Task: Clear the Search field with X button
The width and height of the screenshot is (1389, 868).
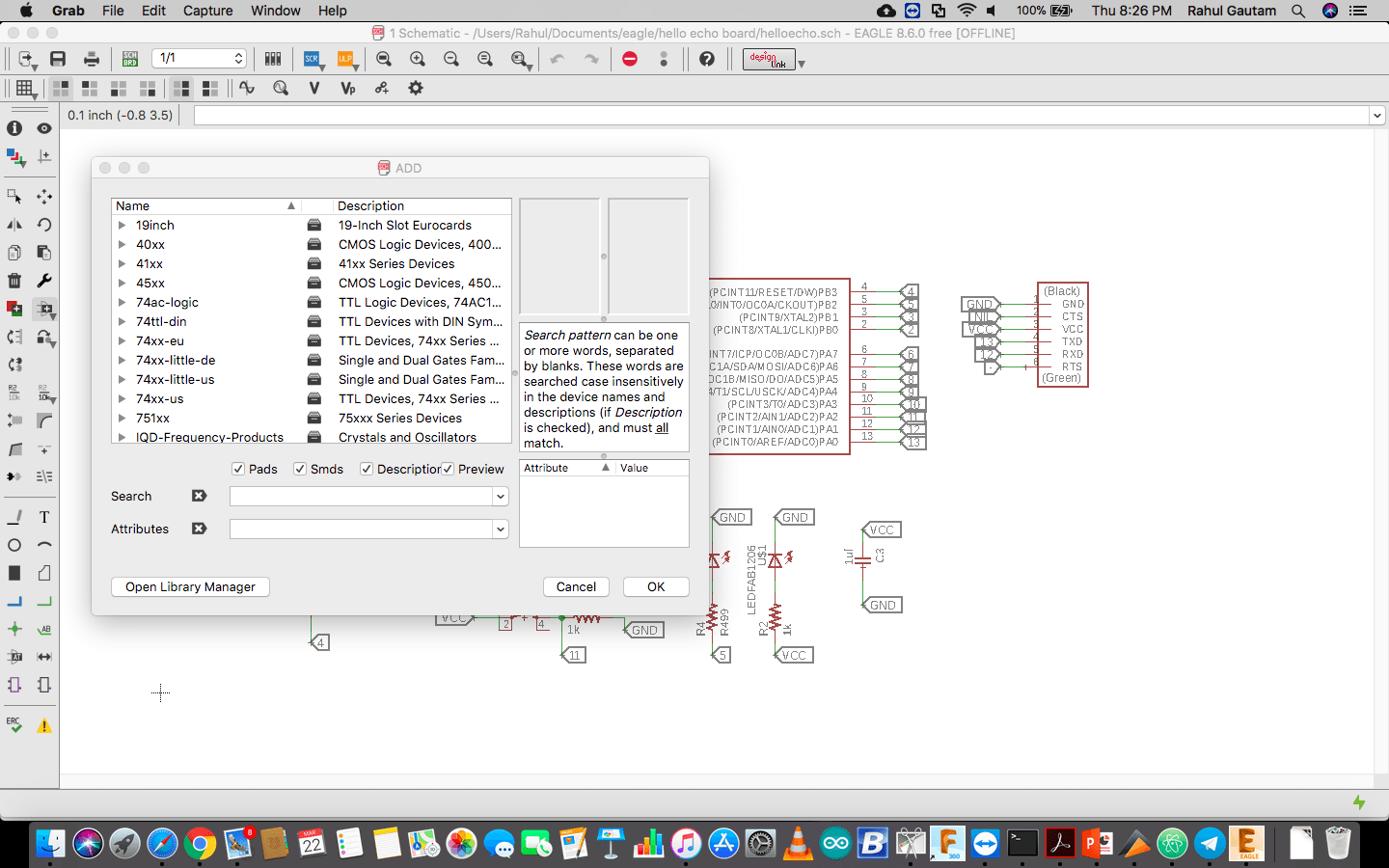Action: click(x=199, y=496)
